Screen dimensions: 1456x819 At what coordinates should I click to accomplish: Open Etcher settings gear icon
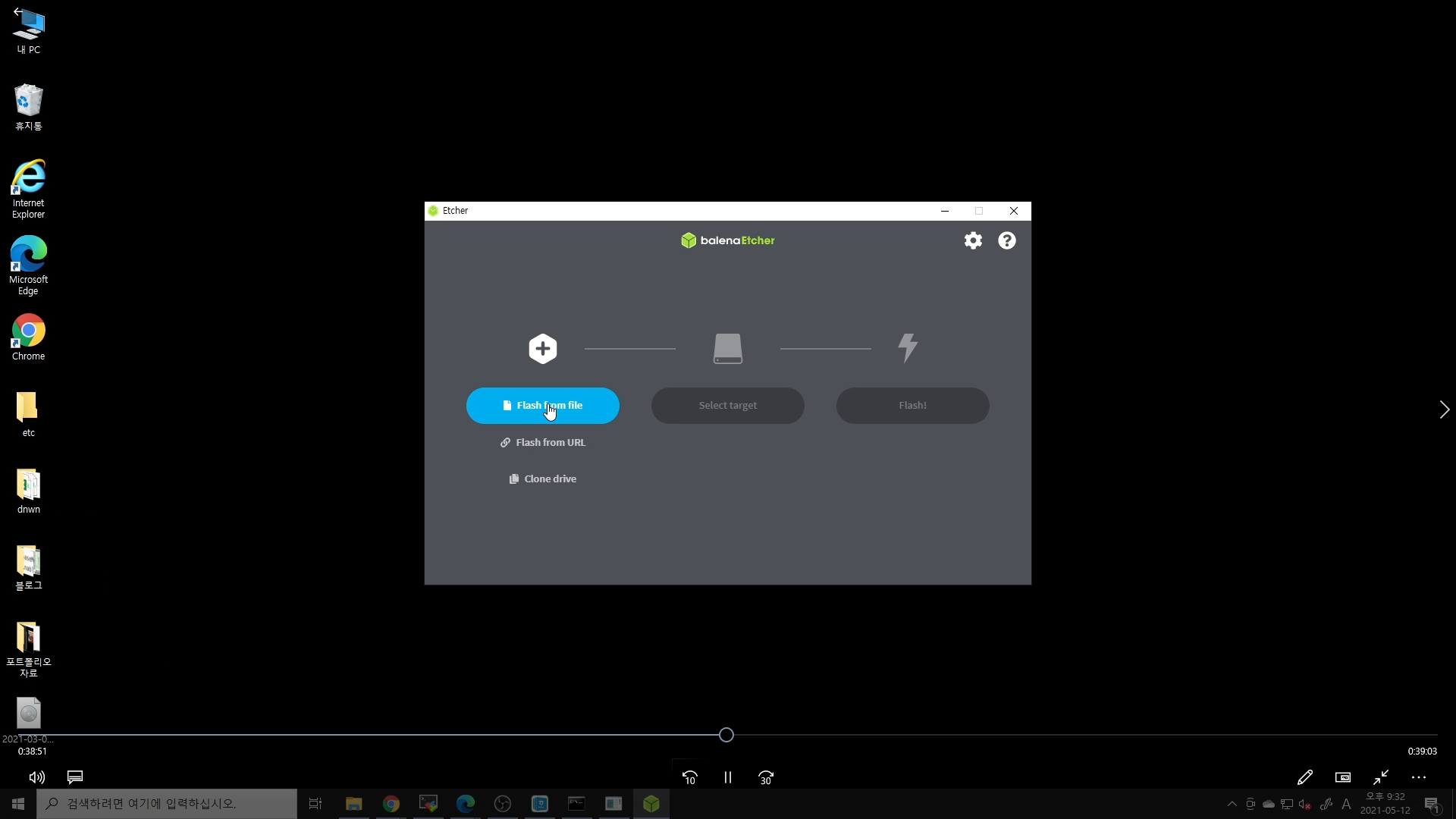click(973, 240)
